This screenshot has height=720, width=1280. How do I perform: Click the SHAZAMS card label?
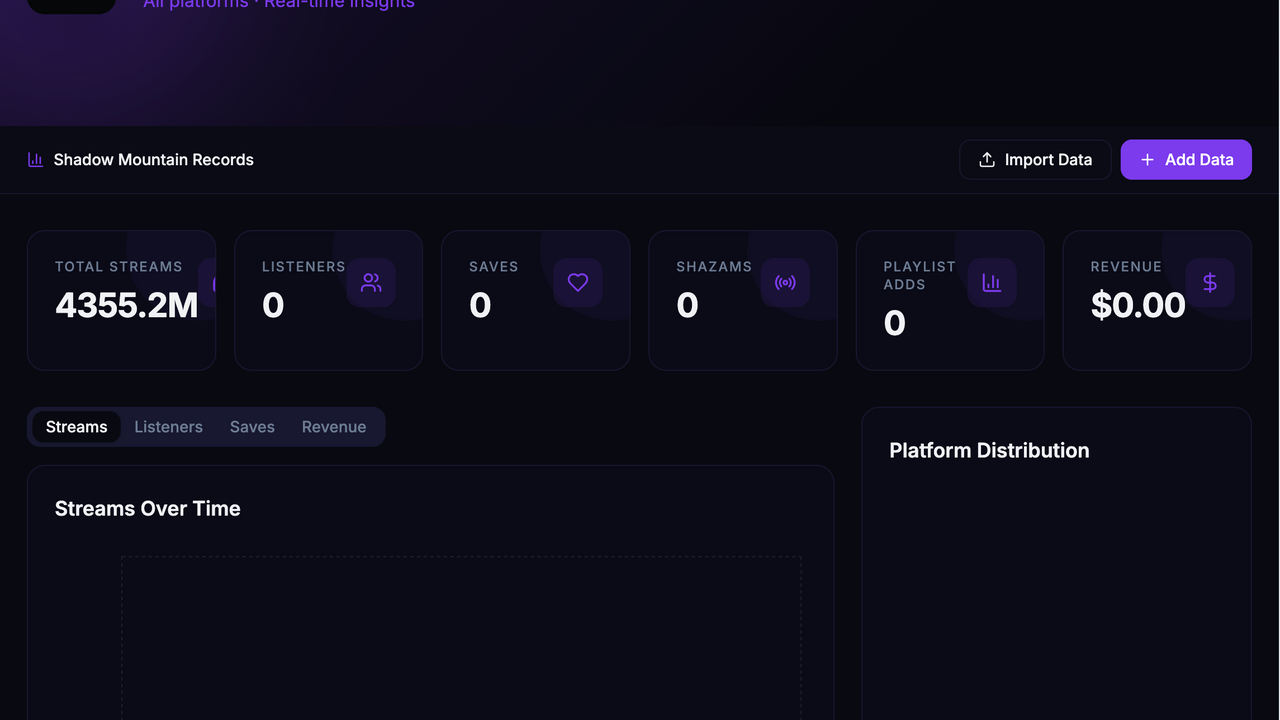(714, 267)
